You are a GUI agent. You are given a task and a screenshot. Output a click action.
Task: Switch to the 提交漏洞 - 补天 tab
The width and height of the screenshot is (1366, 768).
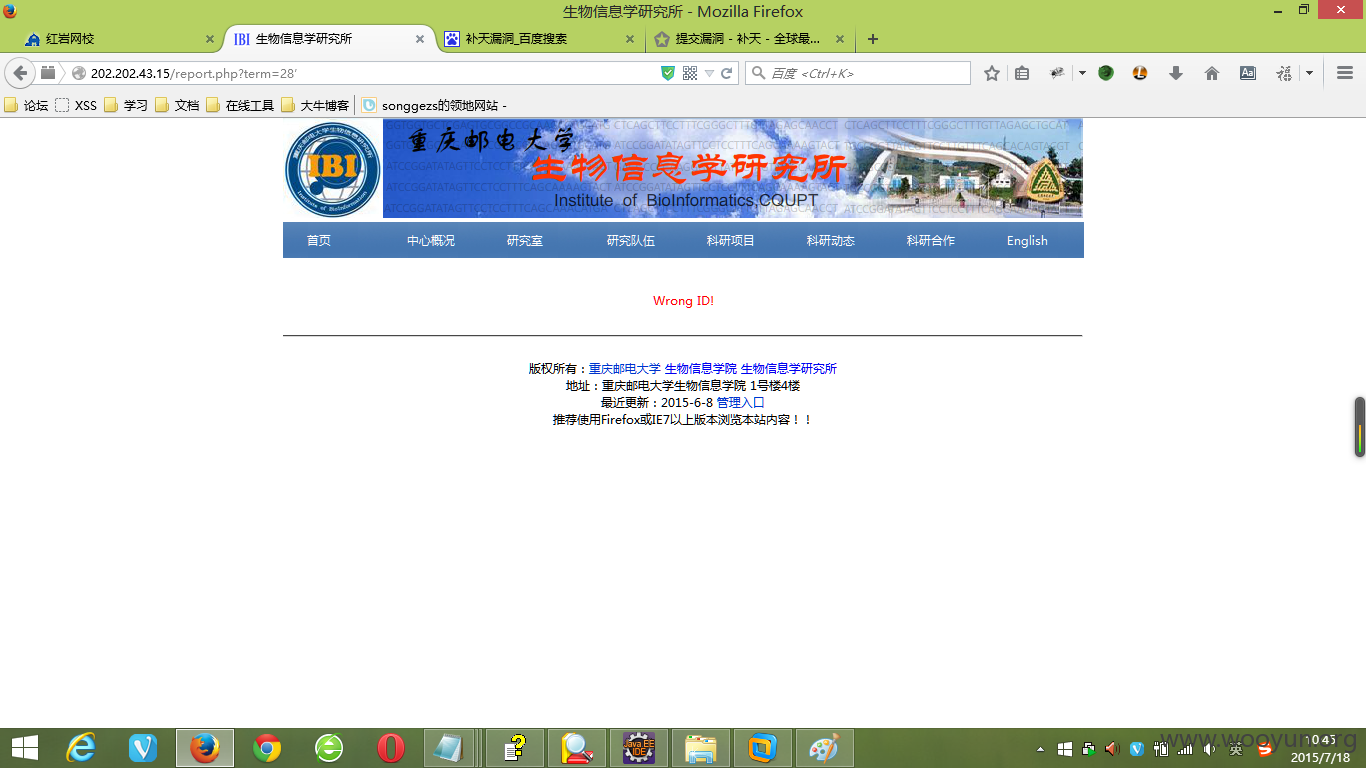click(748, 39)
